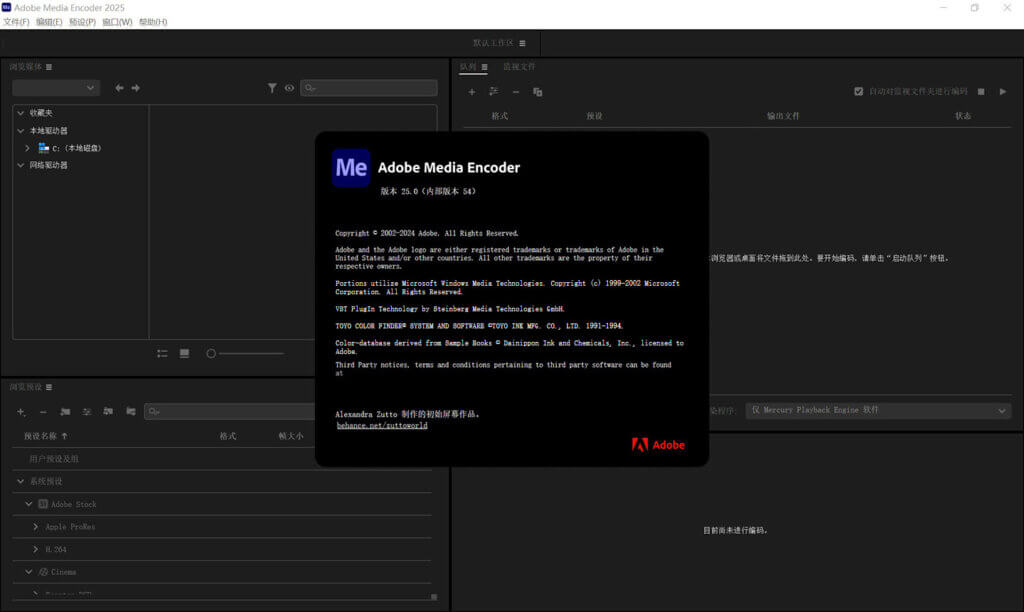Viewport: 1024px width, 612px height.
Task: Open the Mercury Playback Engine renderer dropdown
Action: coord(878,410)
